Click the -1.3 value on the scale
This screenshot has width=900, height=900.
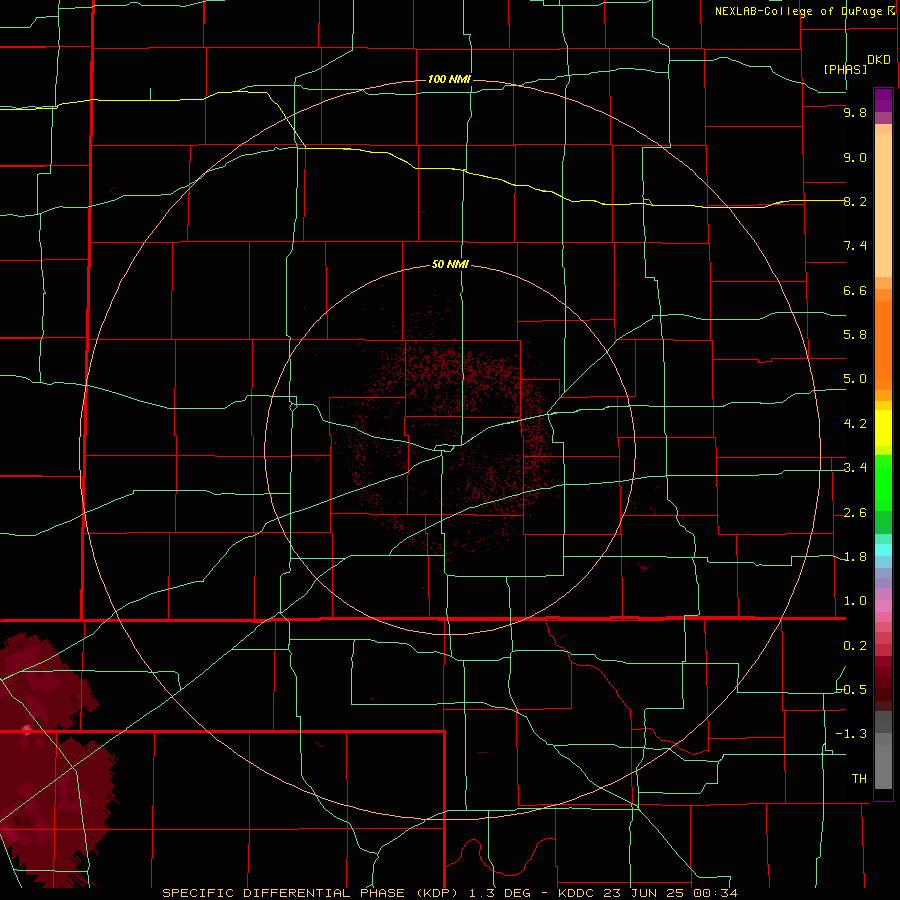point(852,734)
